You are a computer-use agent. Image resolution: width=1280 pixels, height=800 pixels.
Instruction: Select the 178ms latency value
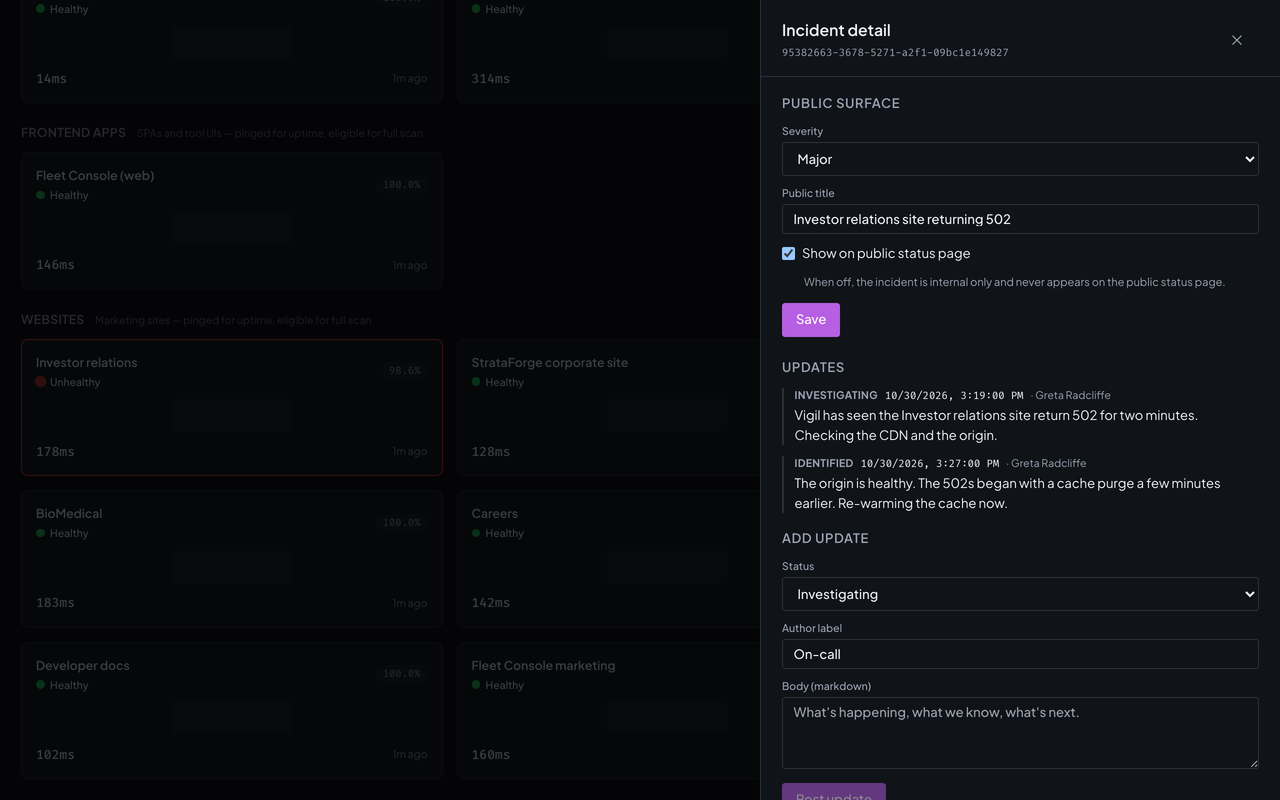pos(55,452)
